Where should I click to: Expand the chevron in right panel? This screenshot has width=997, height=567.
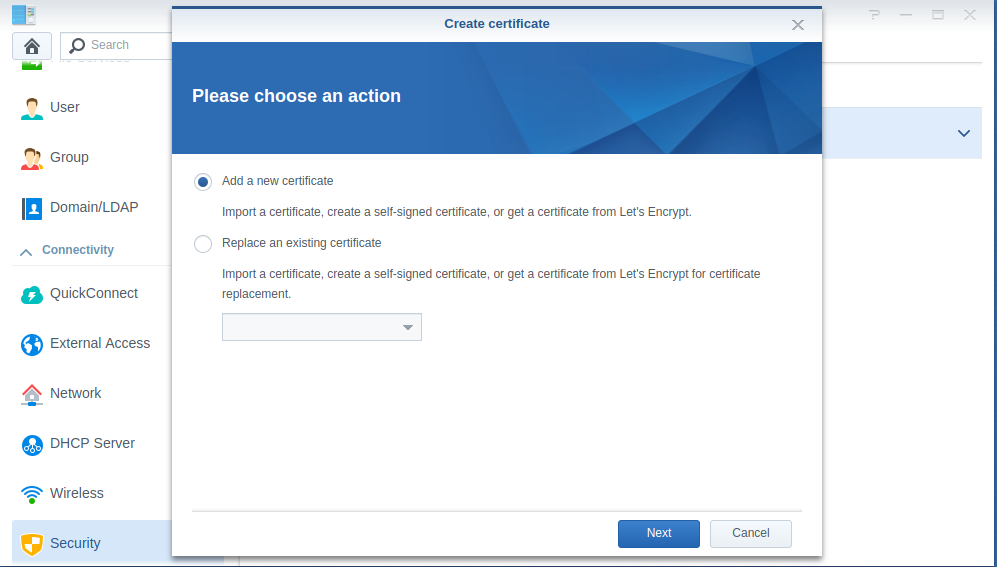tap(964, 133)
